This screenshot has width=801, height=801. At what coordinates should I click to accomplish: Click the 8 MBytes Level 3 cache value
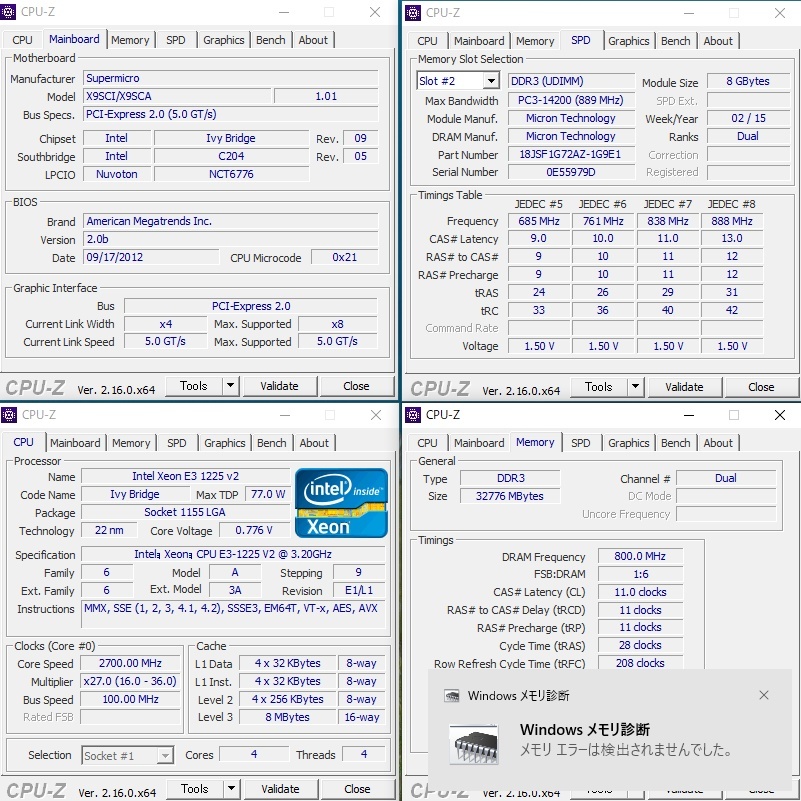288,717
